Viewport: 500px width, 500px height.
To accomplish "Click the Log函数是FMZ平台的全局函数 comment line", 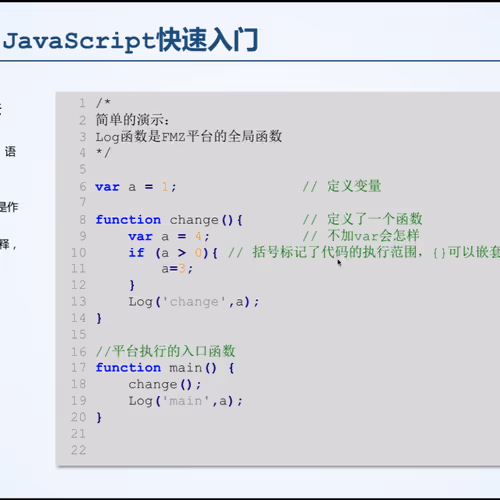I will point(189,137).
